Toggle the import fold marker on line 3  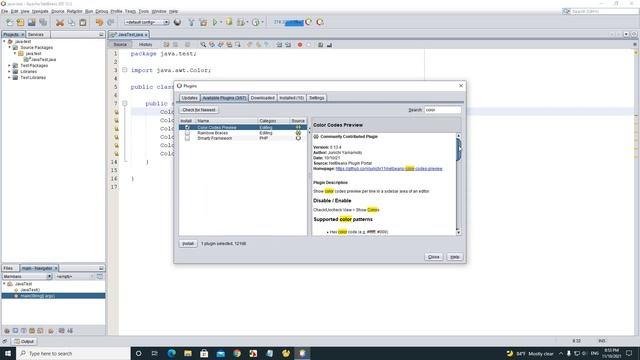pyautogui.click(x=125, y=70)
